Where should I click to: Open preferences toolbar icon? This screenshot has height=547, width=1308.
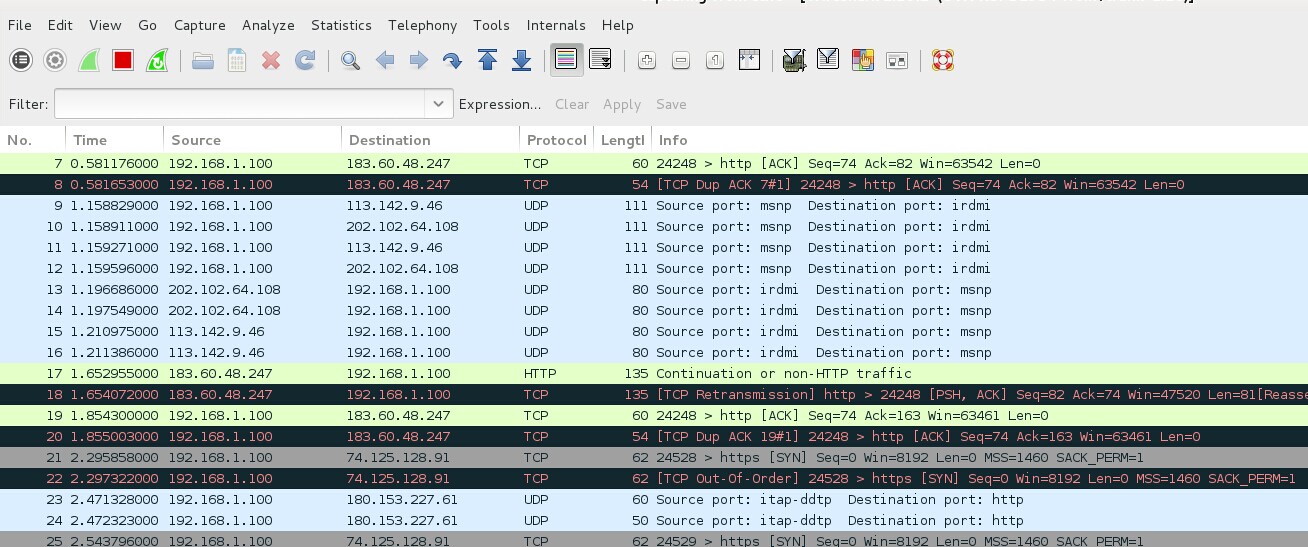[896, 61]
